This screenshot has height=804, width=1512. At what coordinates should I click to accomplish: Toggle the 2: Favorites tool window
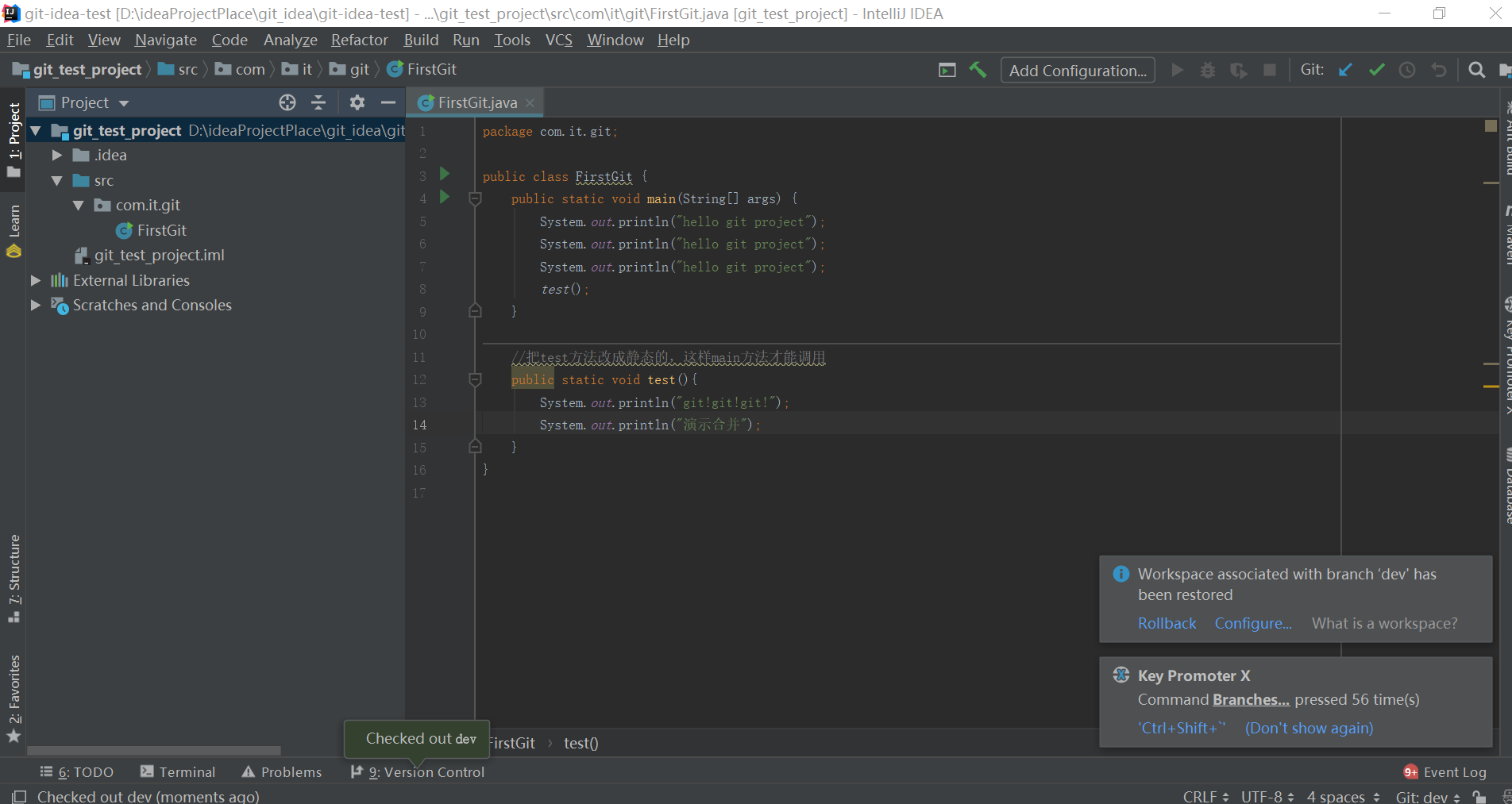click(13, 698)
